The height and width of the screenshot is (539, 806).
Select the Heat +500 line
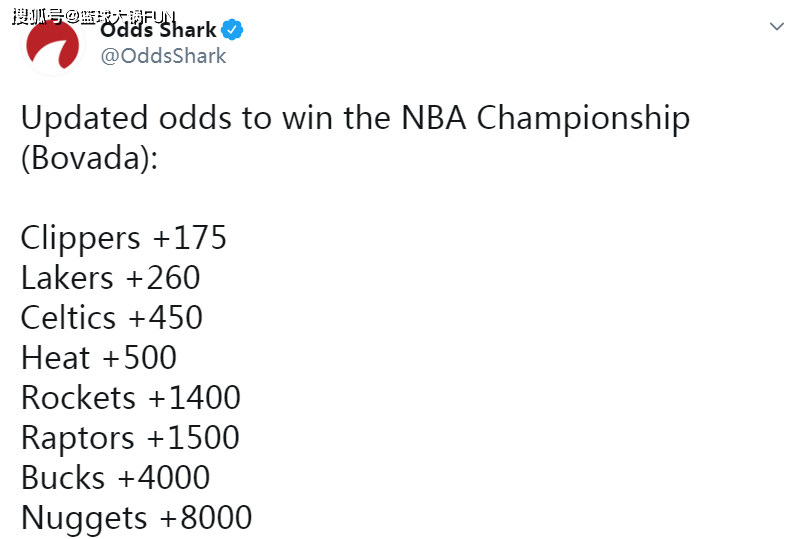tap(99, 358)
